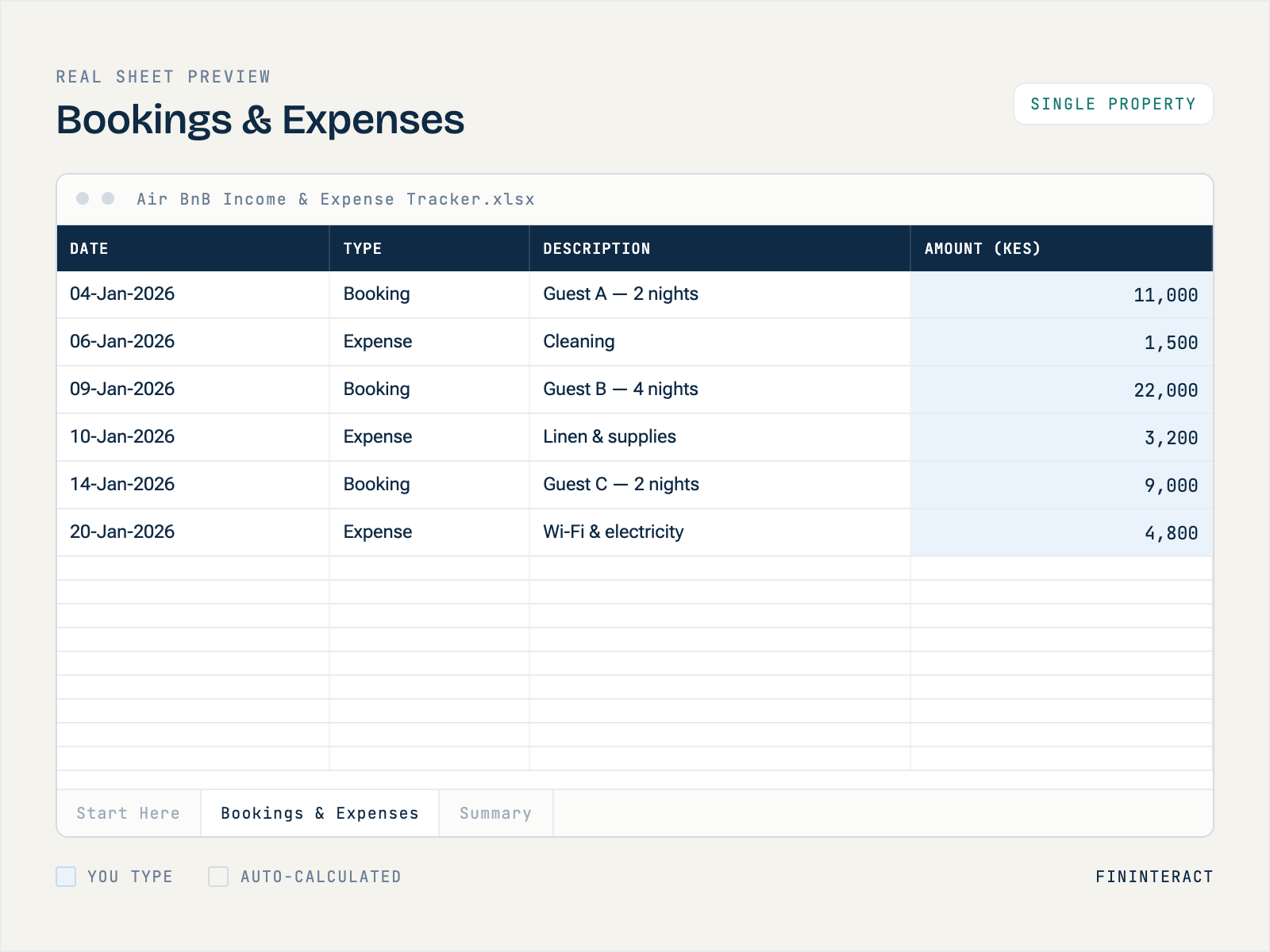Viewport: 1270px width, 952px height.
Task: Select the 9,000 amount cell
Action: (x=1062, y=485)
